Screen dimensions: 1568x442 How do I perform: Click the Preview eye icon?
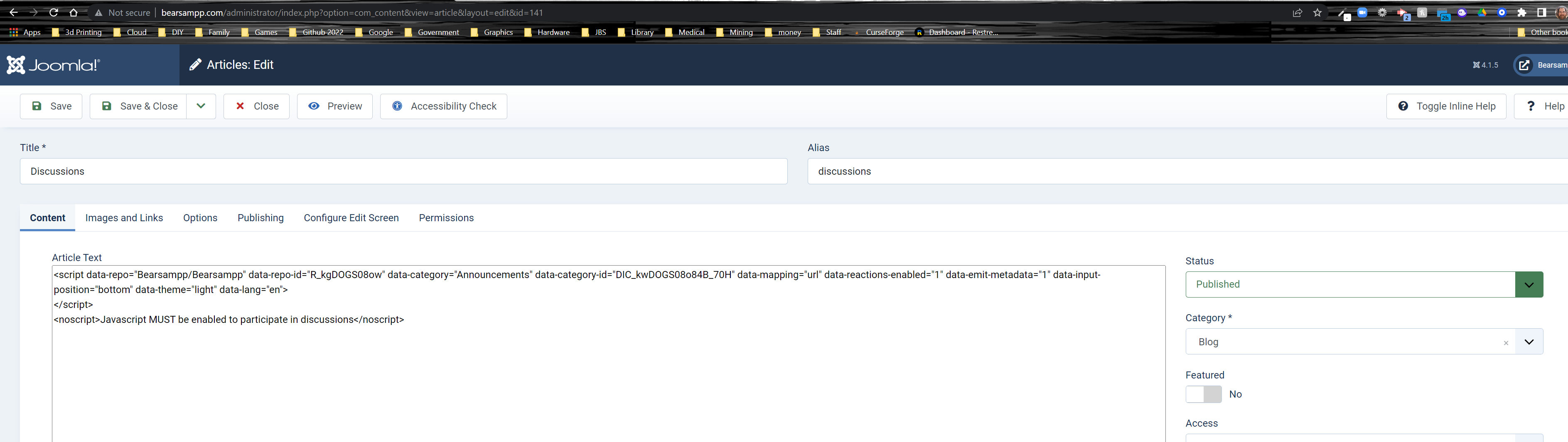tap(315, 106)
